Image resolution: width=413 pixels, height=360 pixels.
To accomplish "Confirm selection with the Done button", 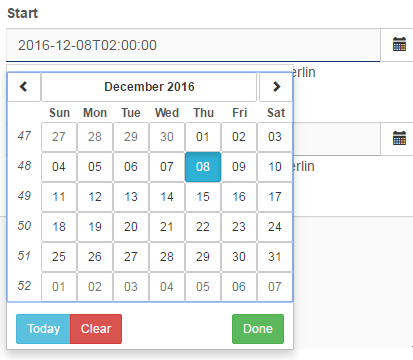I will click(258, 329).
